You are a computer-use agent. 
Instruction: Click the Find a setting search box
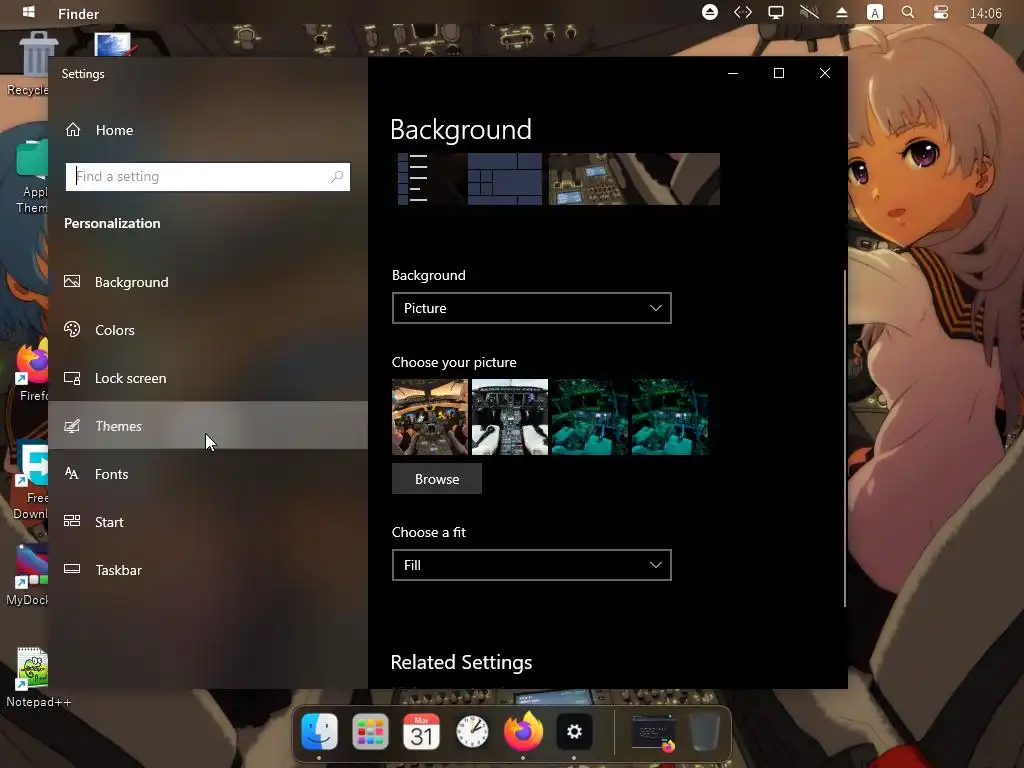[x=208, y=177]
